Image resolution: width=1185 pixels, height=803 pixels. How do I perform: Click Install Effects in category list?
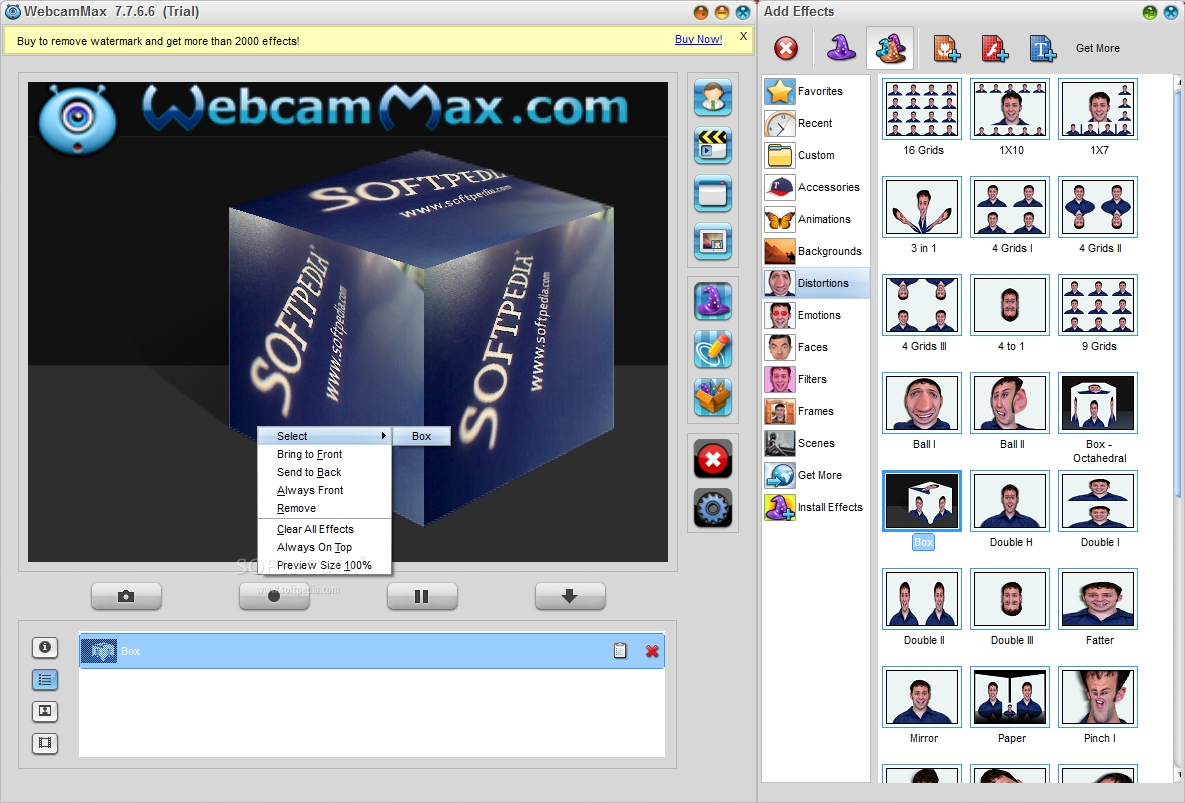point(816,507)
